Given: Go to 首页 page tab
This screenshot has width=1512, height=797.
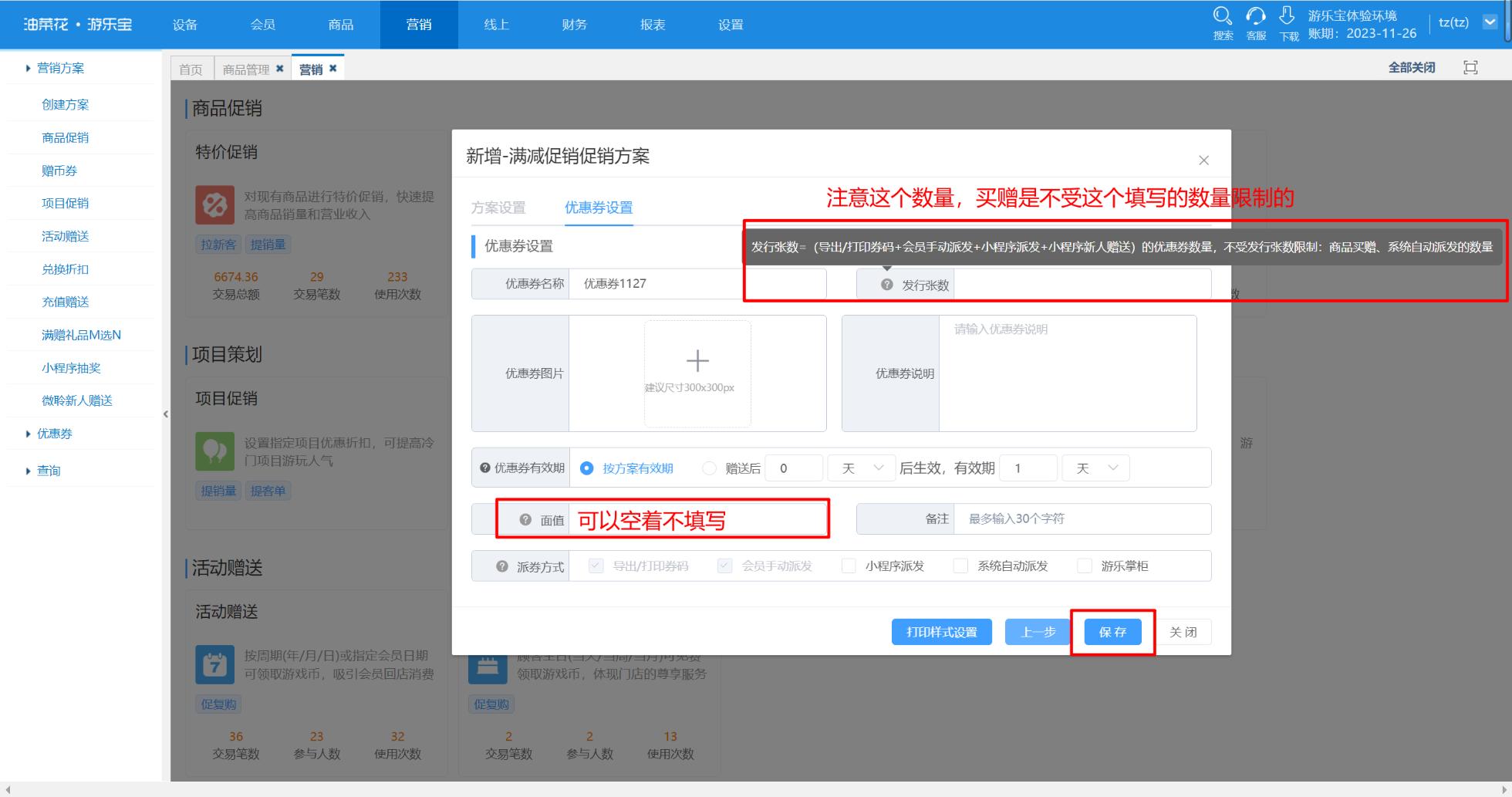Looking at the screenshot, I should 191,69.
